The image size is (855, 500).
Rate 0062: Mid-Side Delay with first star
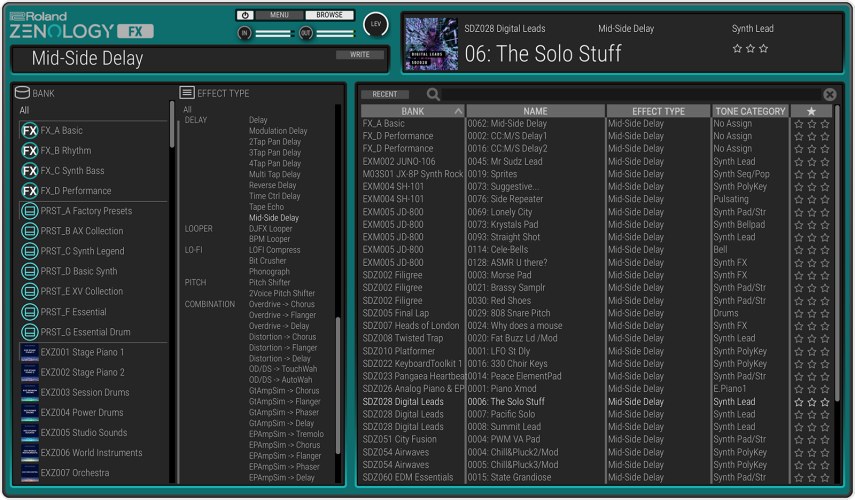click(x=798, y=124)
